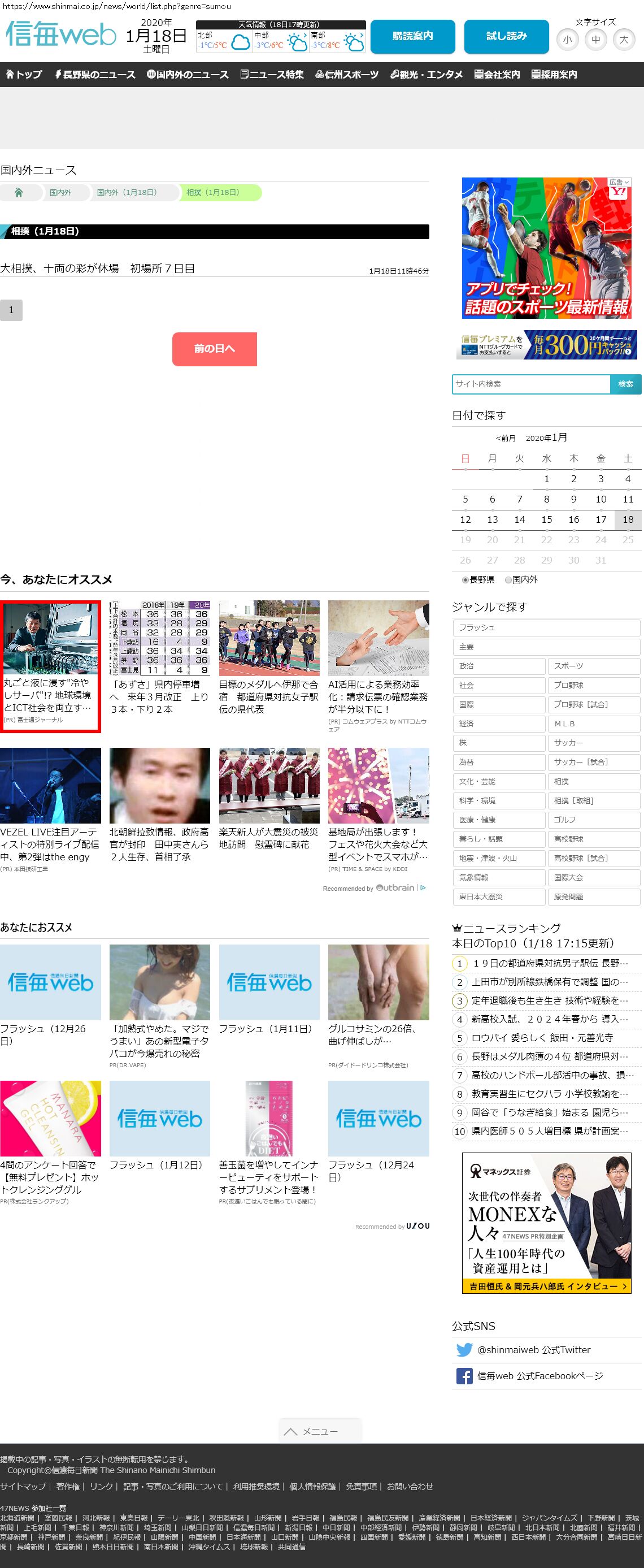Set font size to small (小)
This screenshot has width=644, height=1568.
click(567, 40)
